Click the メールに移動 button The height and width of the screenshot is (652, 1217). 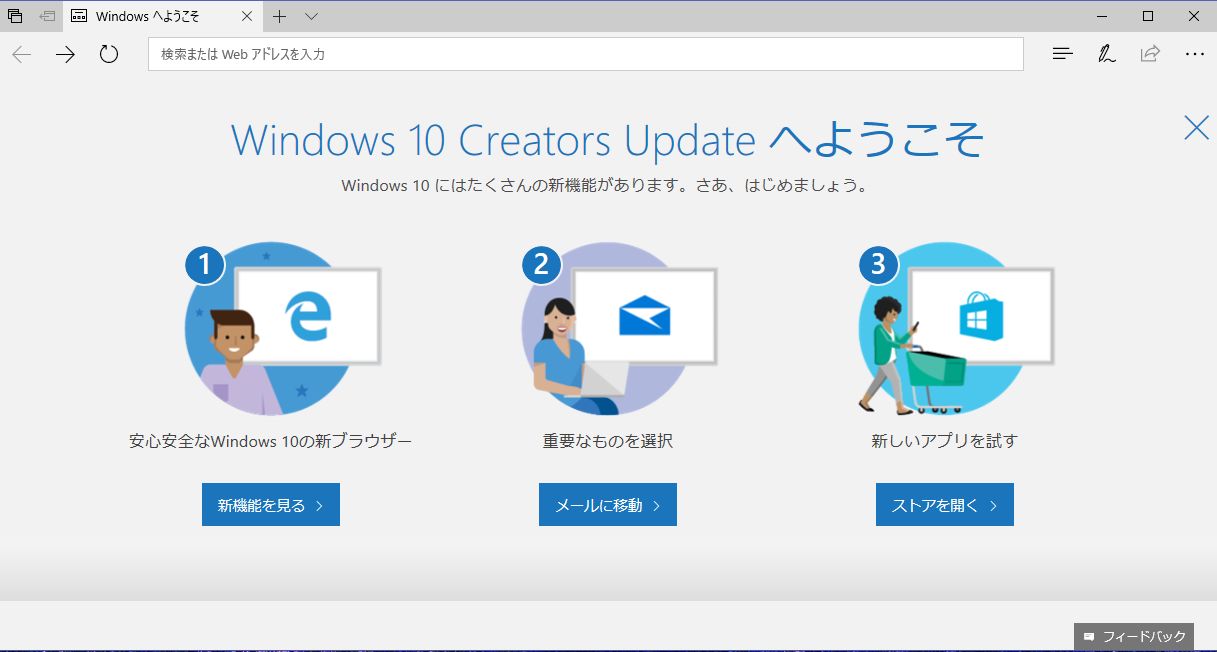608,505
